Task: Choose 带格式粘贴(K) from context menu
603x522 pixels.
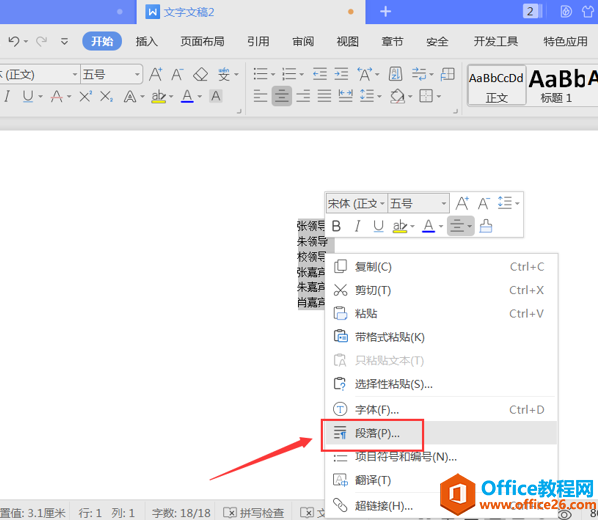Action: pos(441,337)
